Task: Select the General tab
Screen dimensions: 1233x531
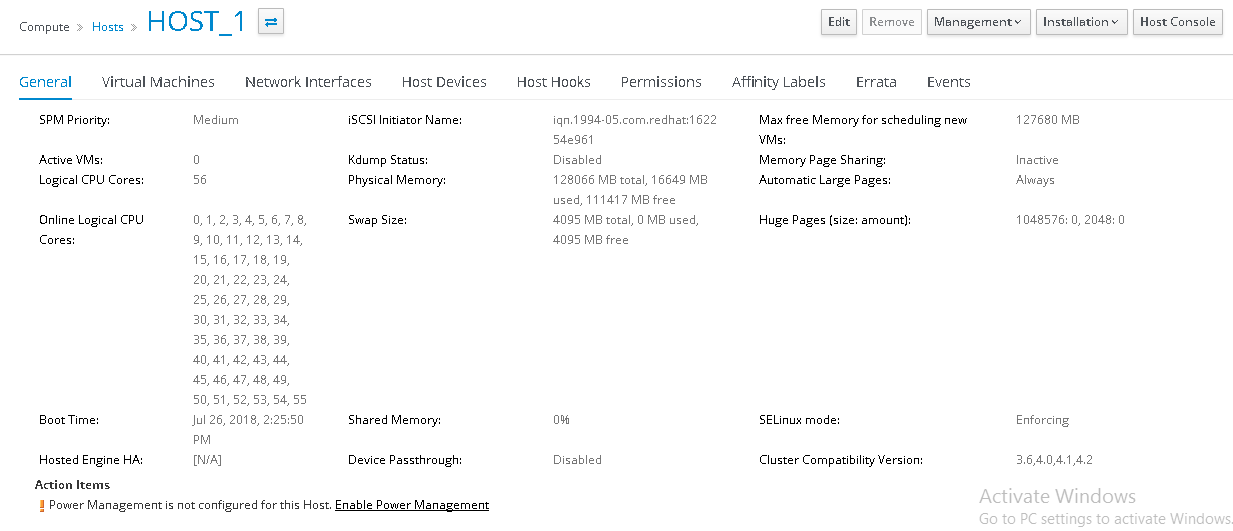Action: coord(46,82)
